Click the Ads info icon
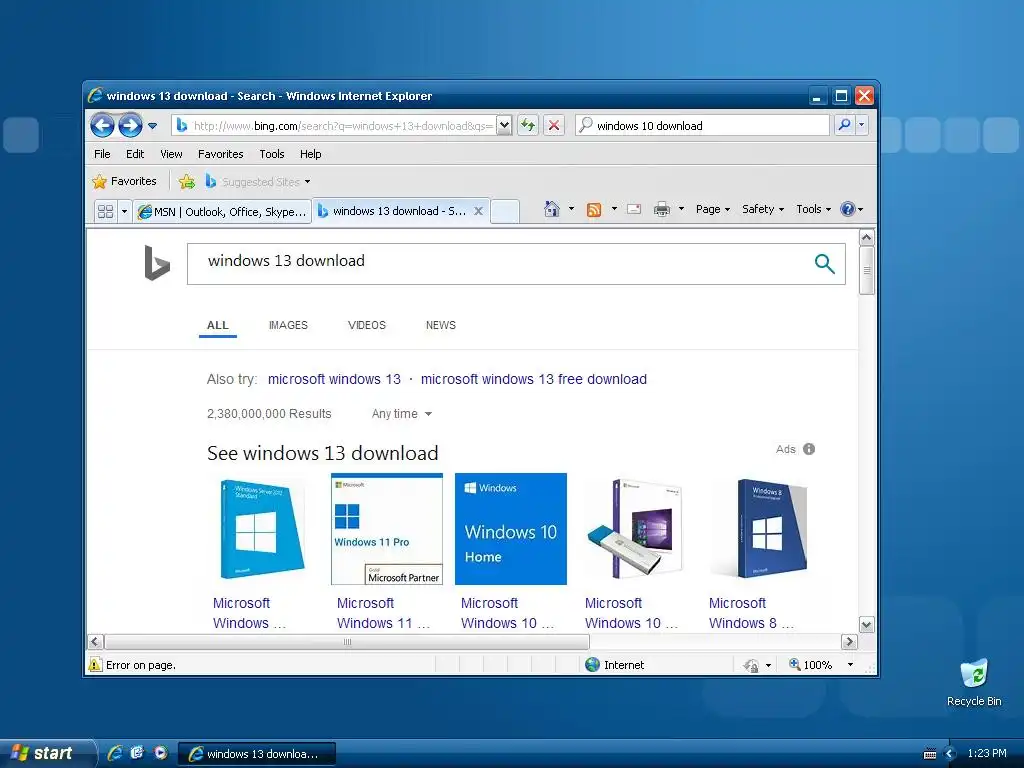Viewport: 1024px width, 768px height. coord(809,449)
